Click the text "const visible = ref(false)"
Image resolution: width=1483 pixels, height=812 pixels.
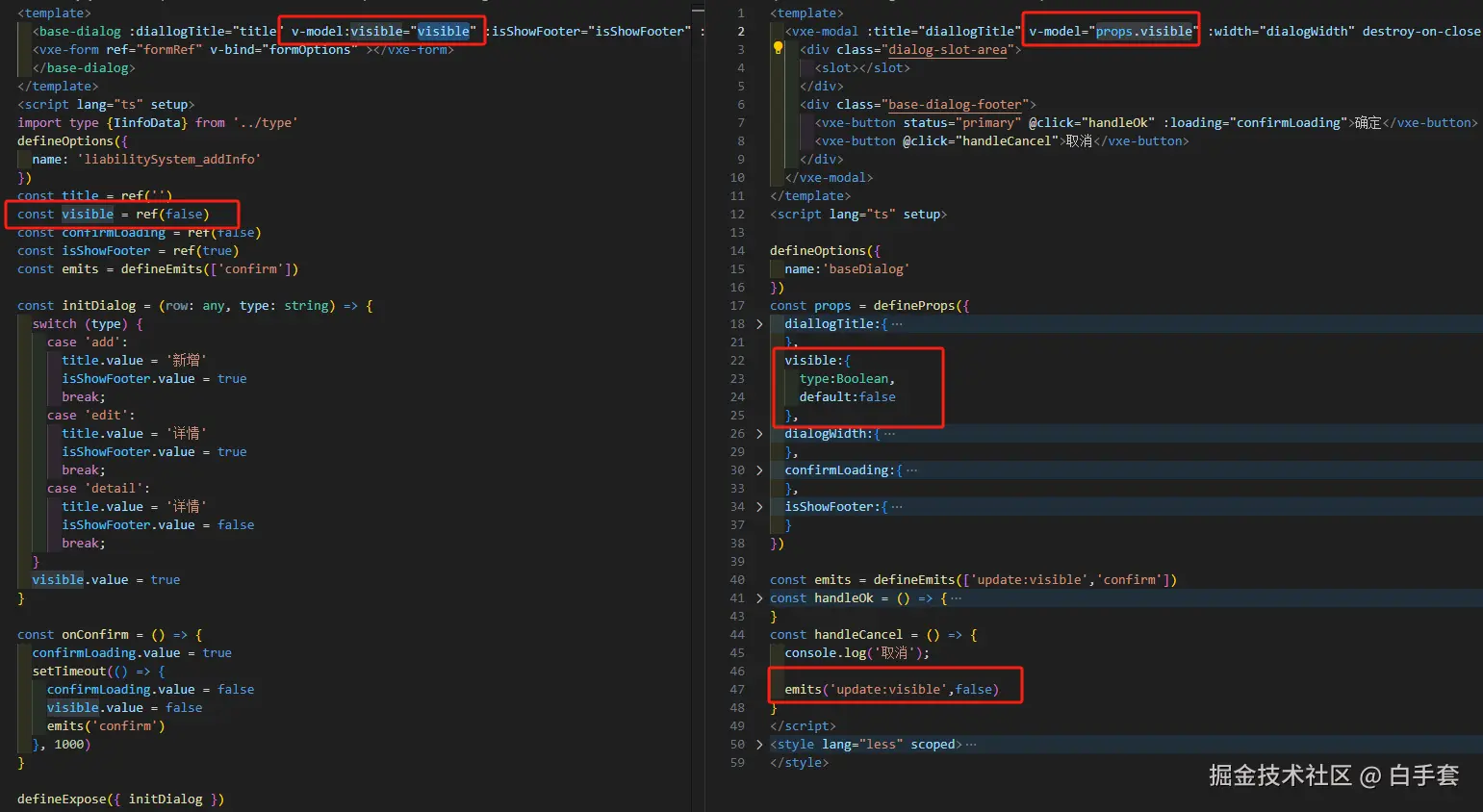pos(114,215)
